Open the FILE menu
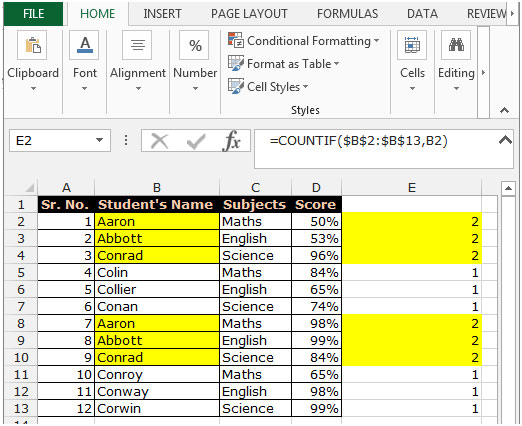The width and height of the screenshot is (522, 426). [x=33, y=14]
